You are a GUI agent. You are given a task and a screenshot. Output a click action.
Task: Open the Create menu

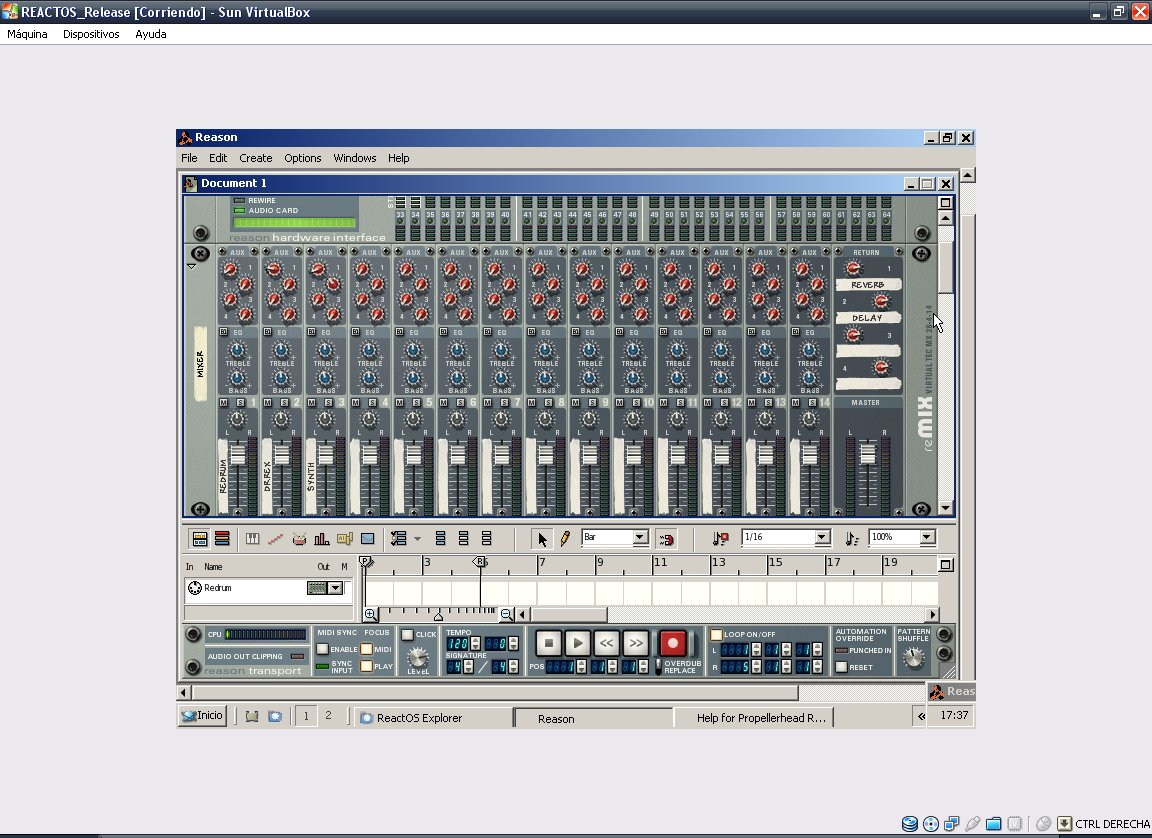(x=255, y=158)
